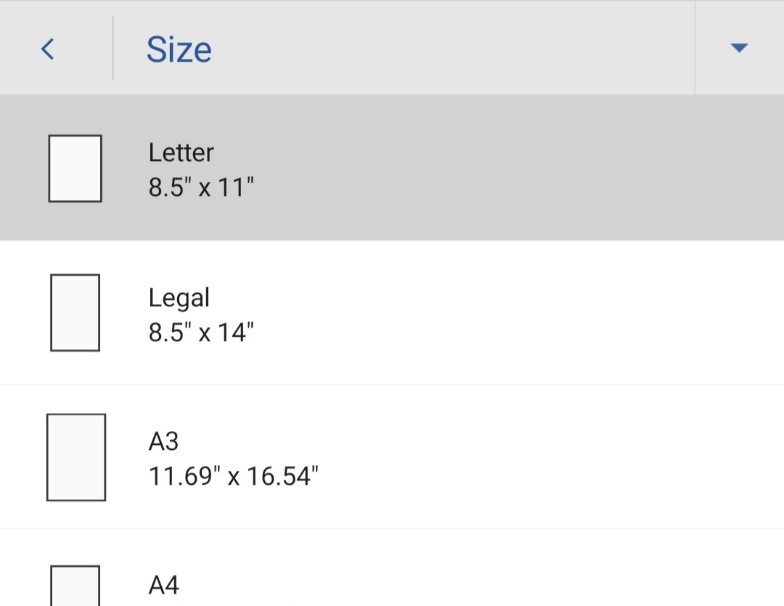The height and width of the screenshot is (606, 784).
Task: Click the Size header title
Action: [179, 49]
